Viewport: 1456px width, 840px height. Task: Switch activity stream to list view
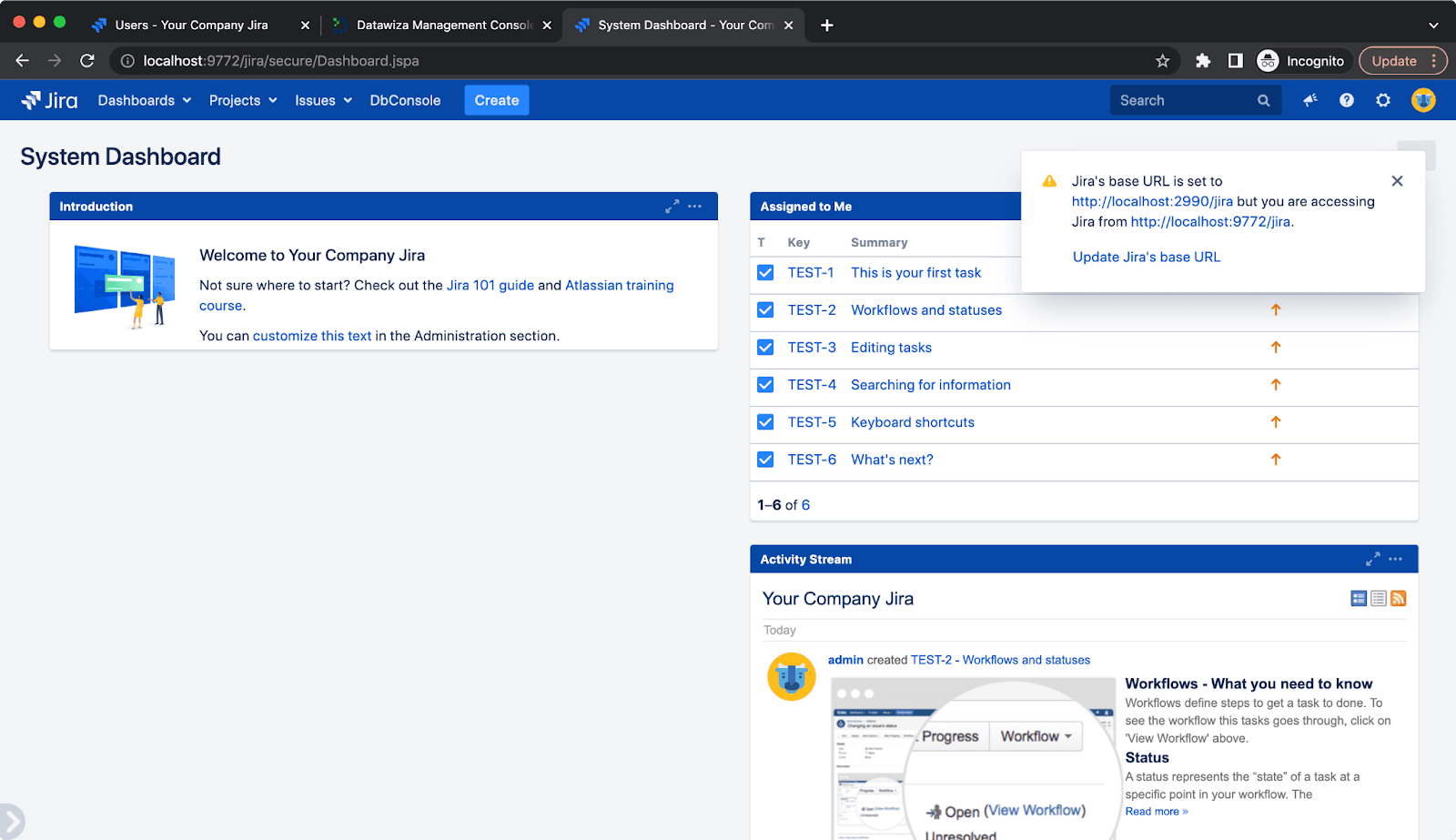pyautogui.click(x=1379, y=598)
